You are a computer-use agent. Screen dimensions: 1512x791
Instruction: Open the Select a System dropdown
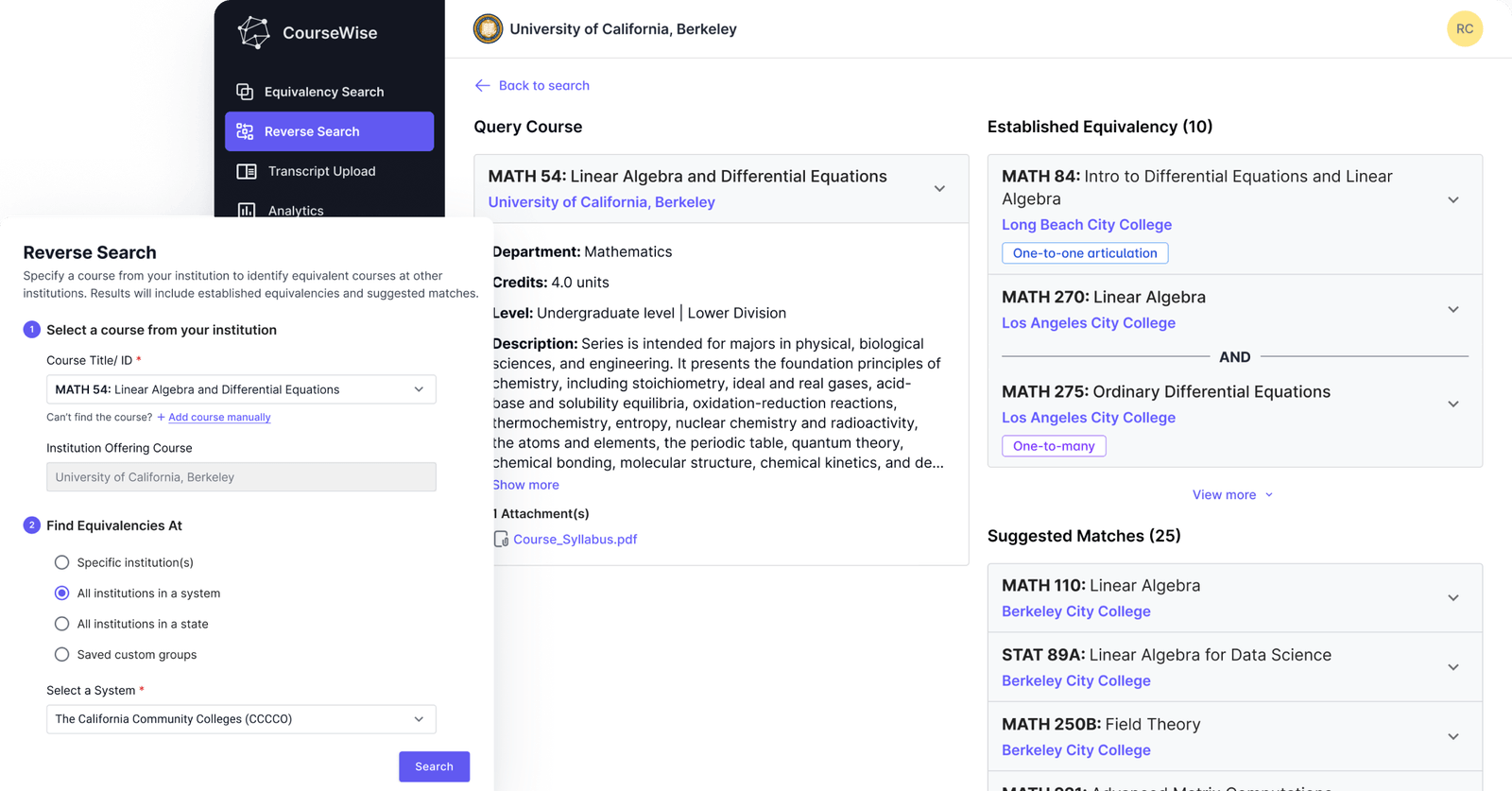[241, 719]
